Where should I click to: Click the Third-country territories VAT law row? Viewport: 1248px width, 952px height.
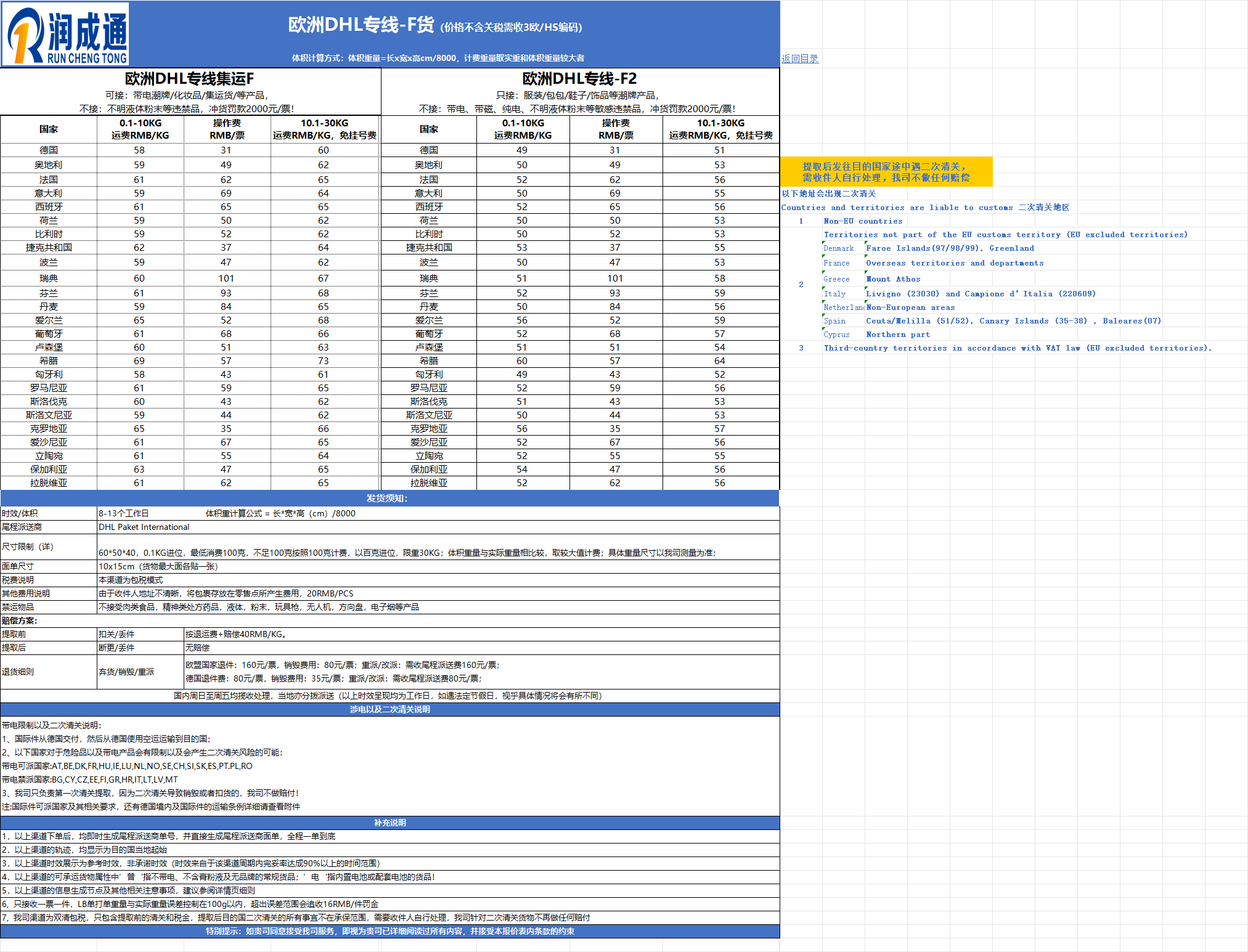[1018, 348]
